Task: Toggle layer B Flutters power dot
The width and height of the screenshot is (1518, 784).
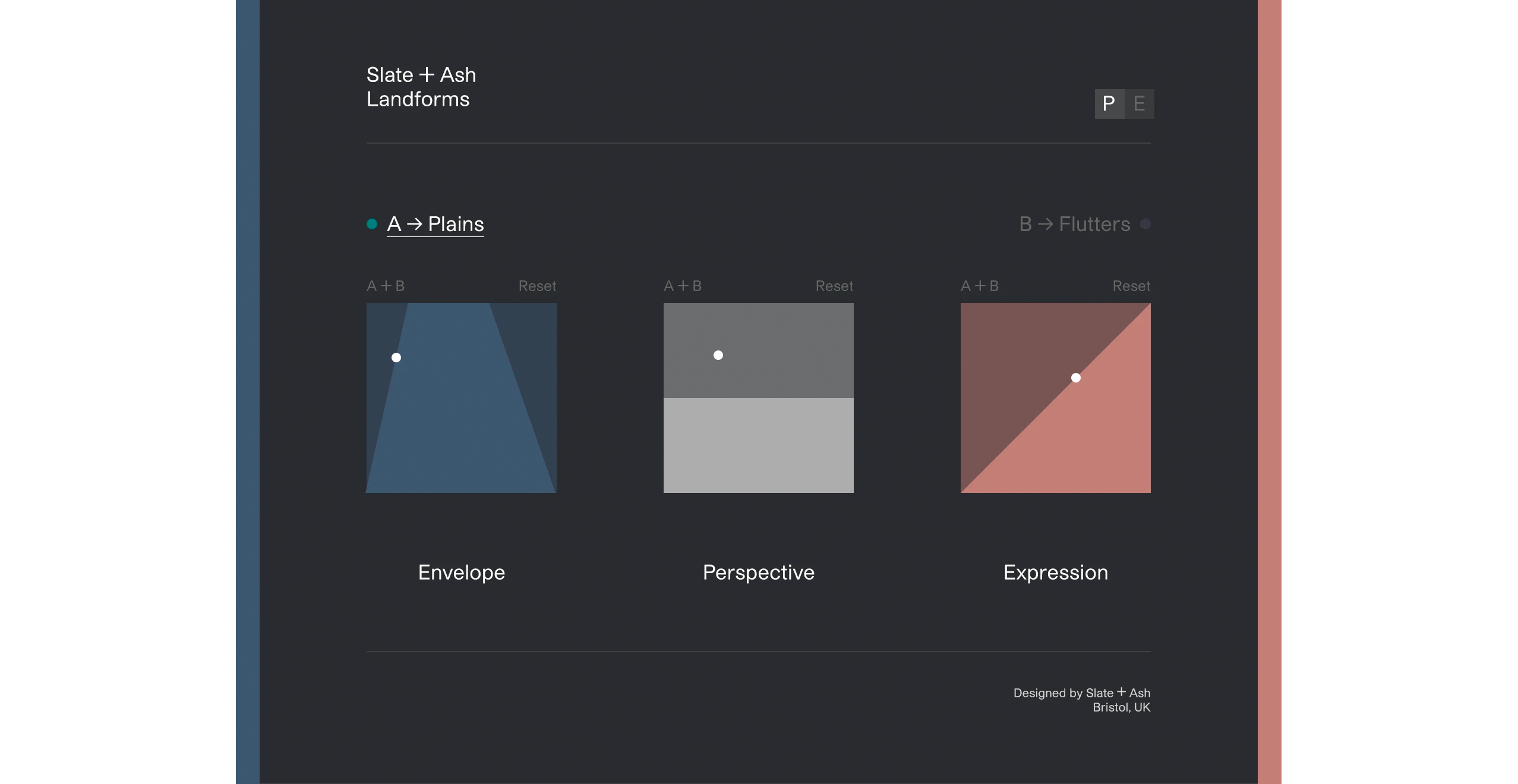Action: [x=1145, y=224]
